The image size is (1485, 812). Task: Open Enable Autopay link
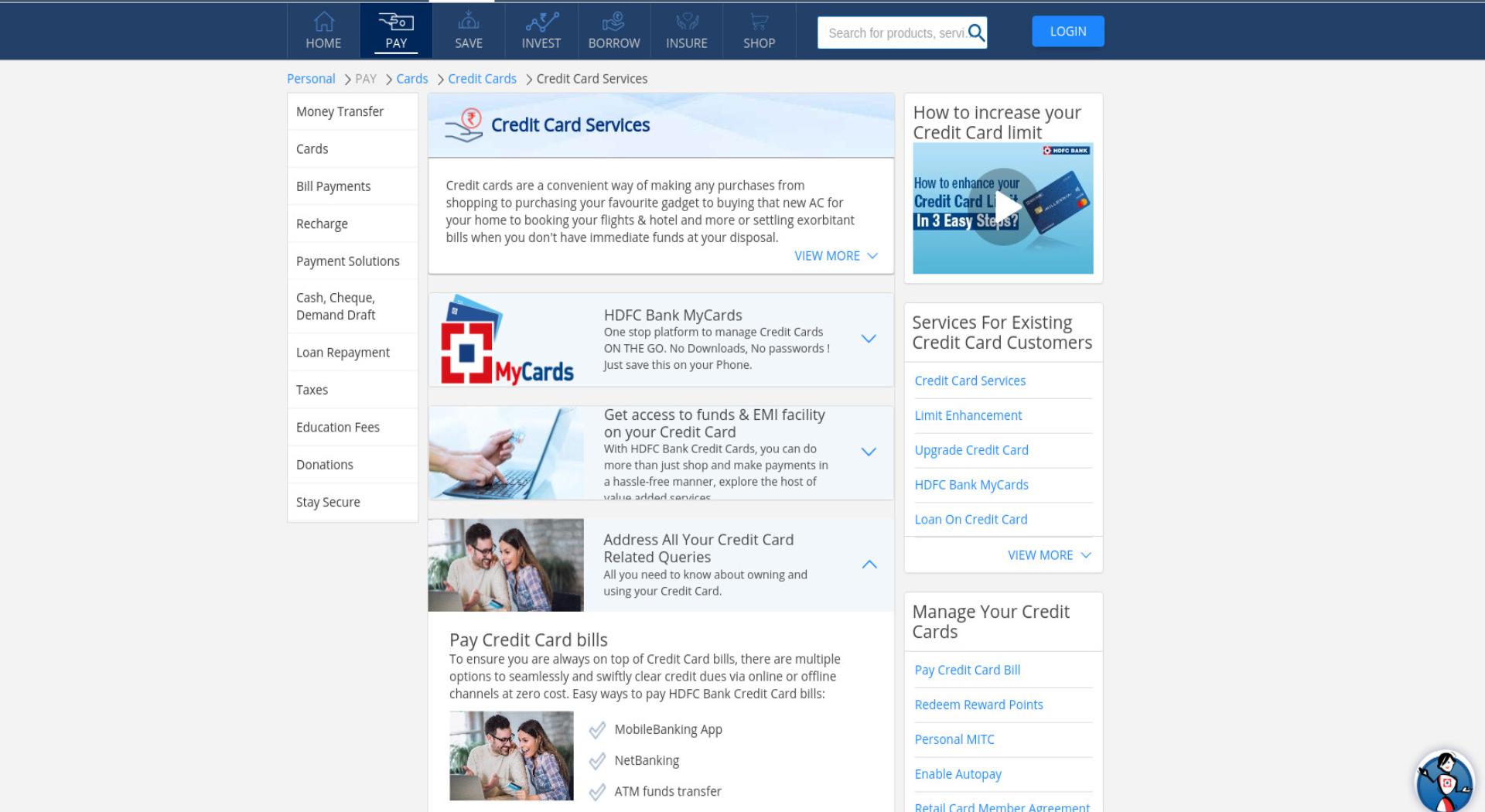(x=958, y=774)
